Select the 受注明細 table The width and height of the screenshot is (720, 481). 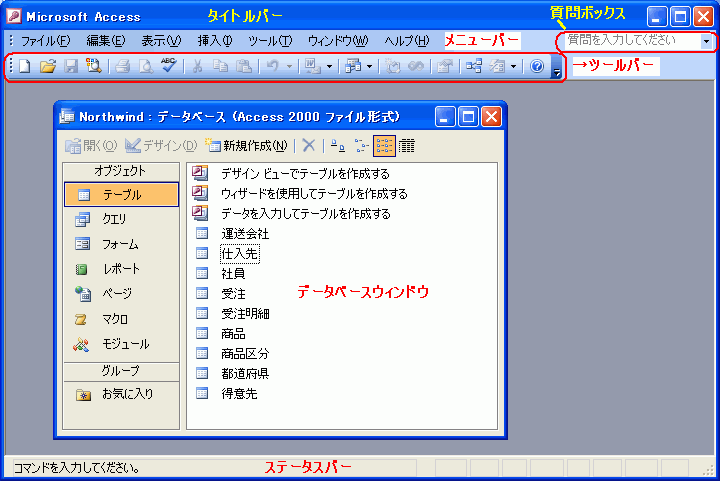click(245, 313)
